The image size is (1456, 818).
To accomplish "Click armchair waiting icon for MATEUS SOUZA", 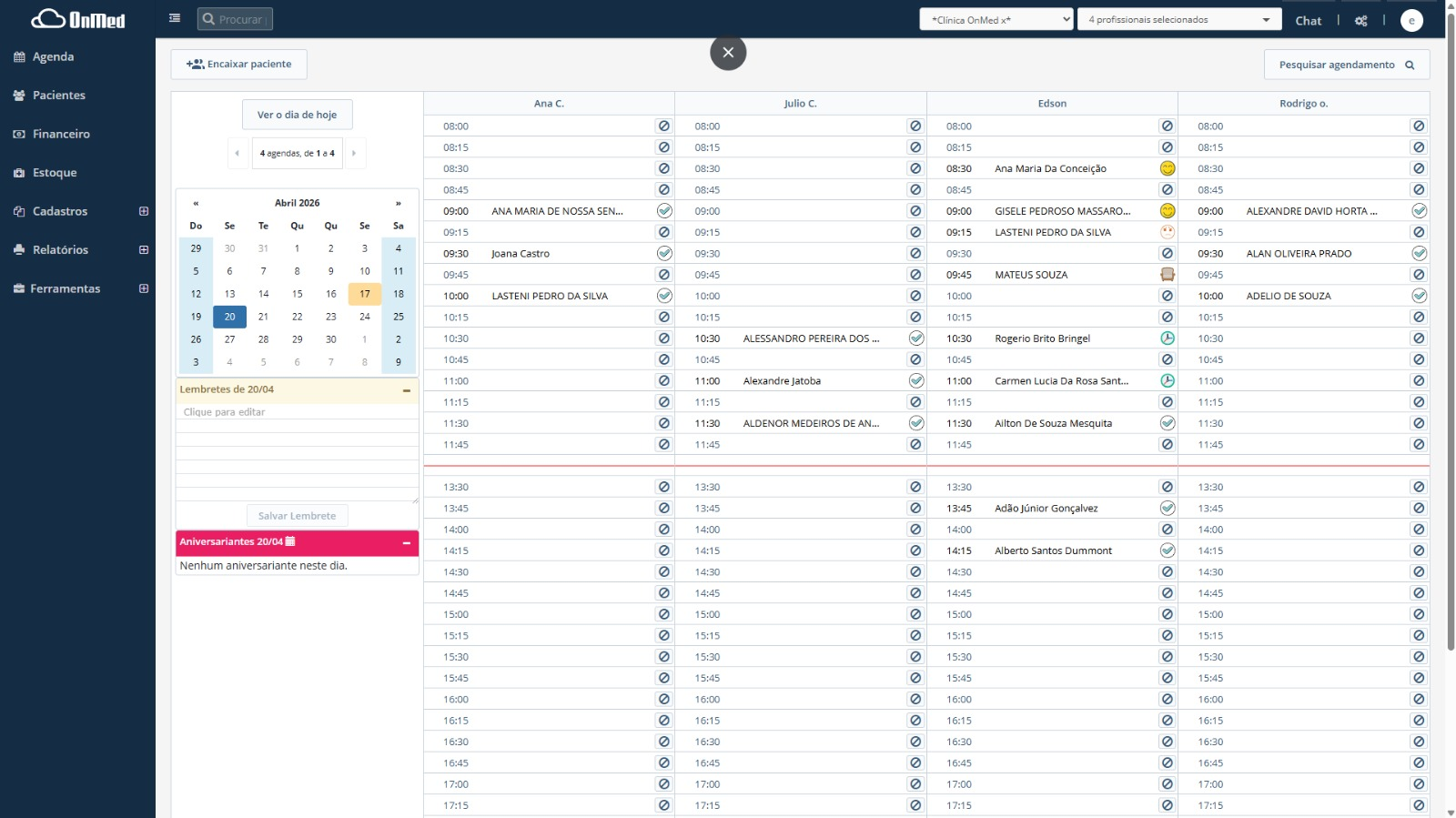I will coord(1168,275).
